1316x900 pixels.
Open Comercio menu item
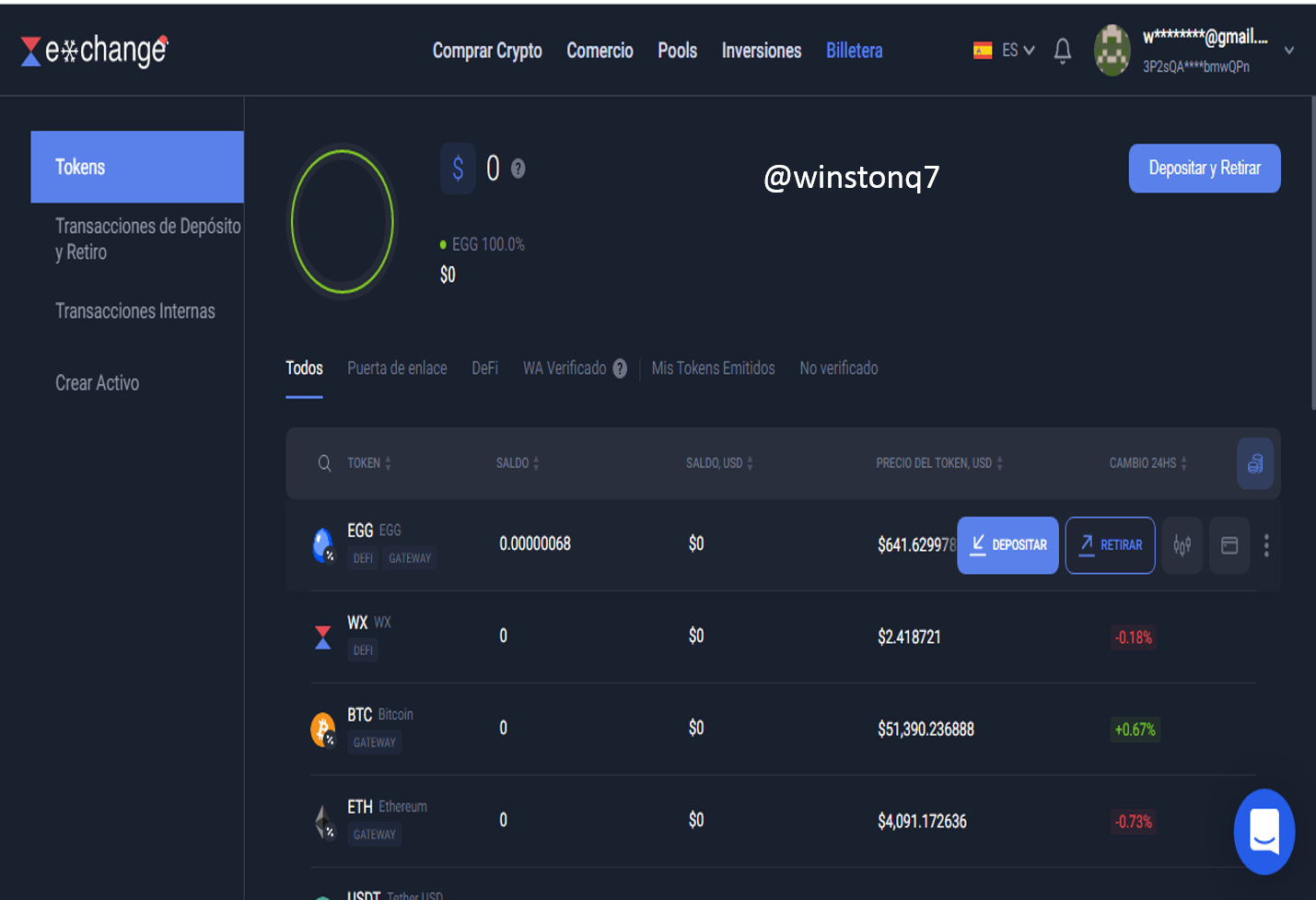[600, 51]
